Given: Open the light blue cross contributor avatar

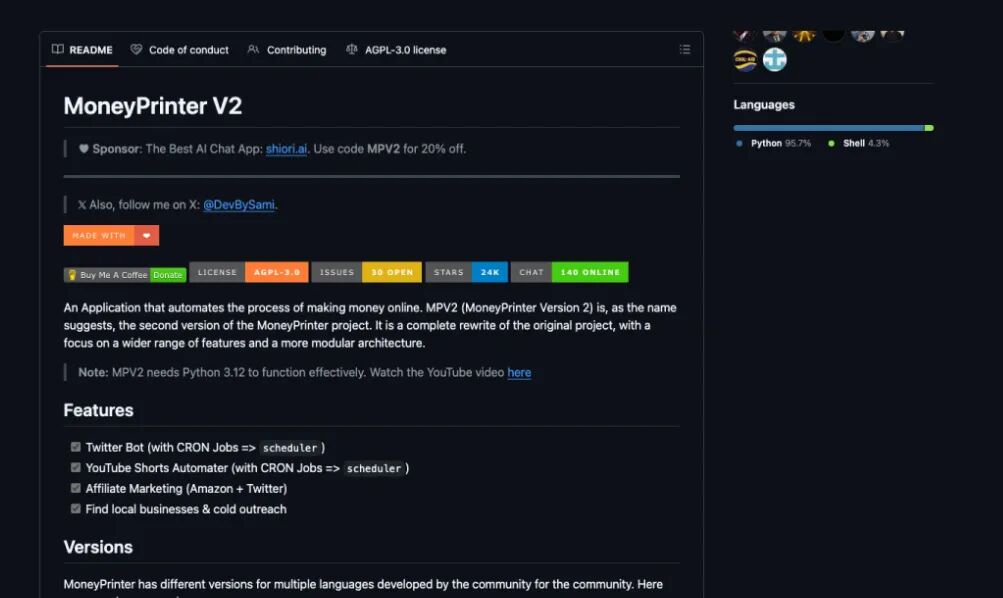Looking at the screenshot, I should (775, 59).
